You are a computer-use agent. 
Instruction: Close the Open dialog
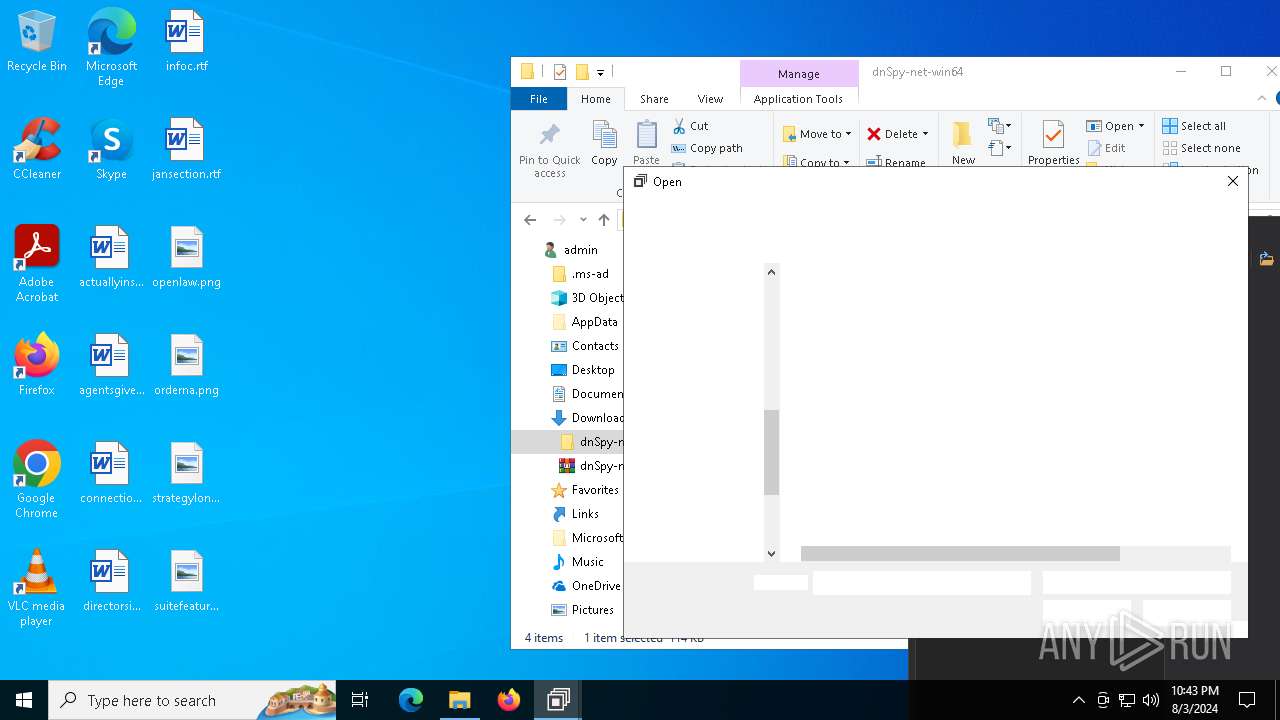[1232, 181]
